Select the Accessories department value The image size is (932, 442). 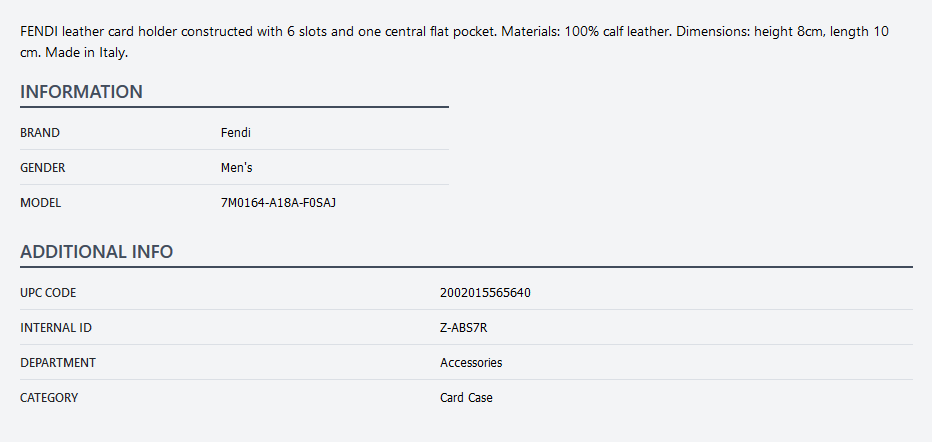coord(471,363)
